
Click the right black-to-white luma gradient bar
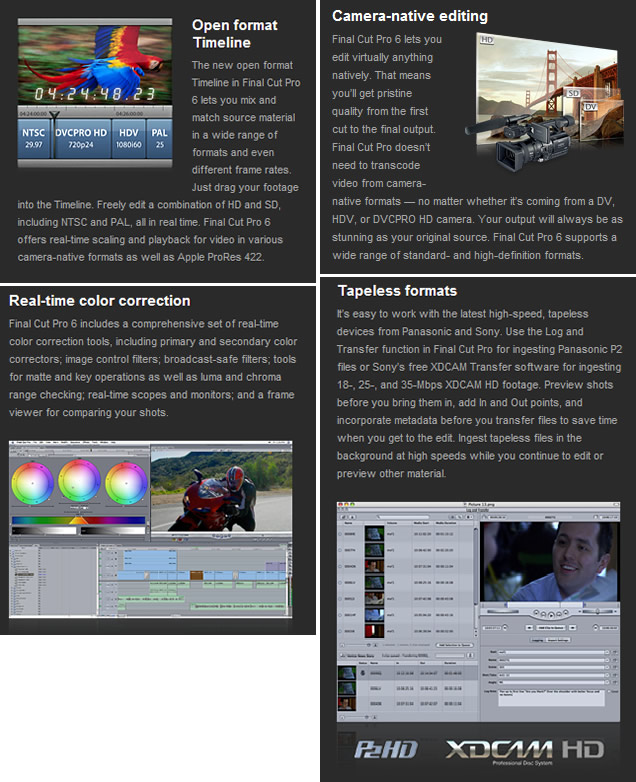point(113,531)
